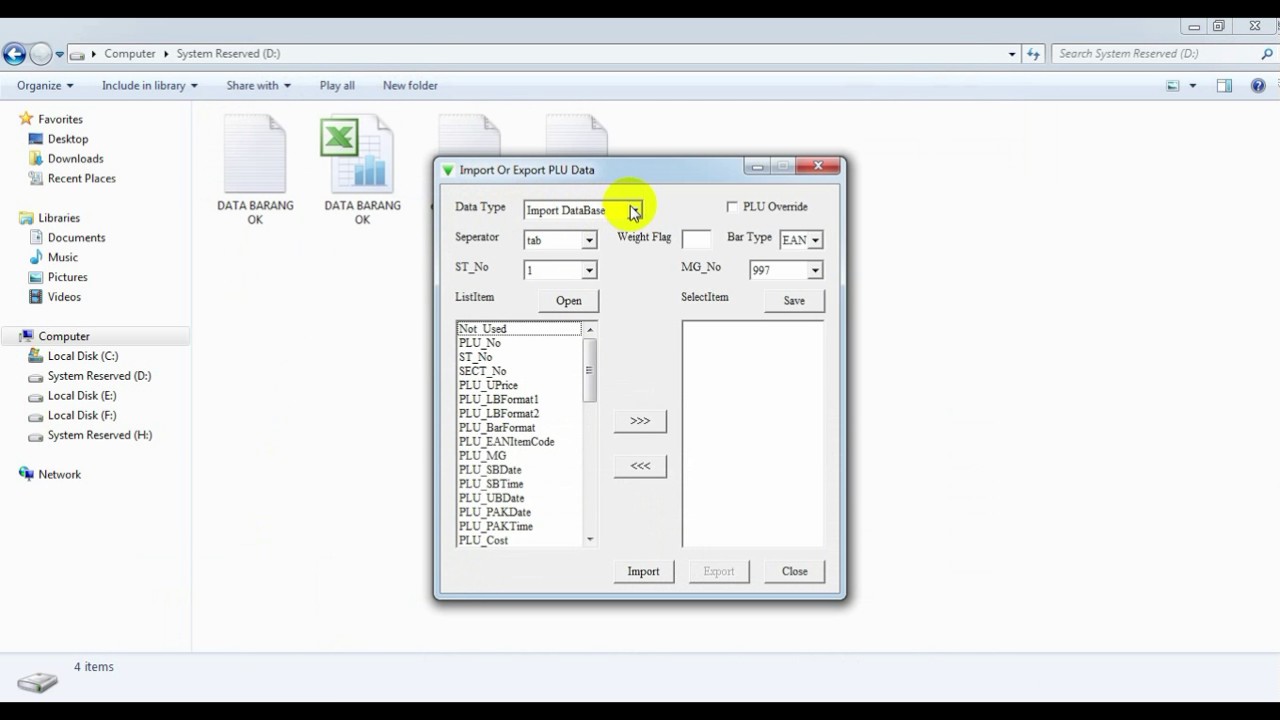Image resolution: width=1280 pixels, height=720 pixels.
Task: Open Music library
Action: point(62,258)
